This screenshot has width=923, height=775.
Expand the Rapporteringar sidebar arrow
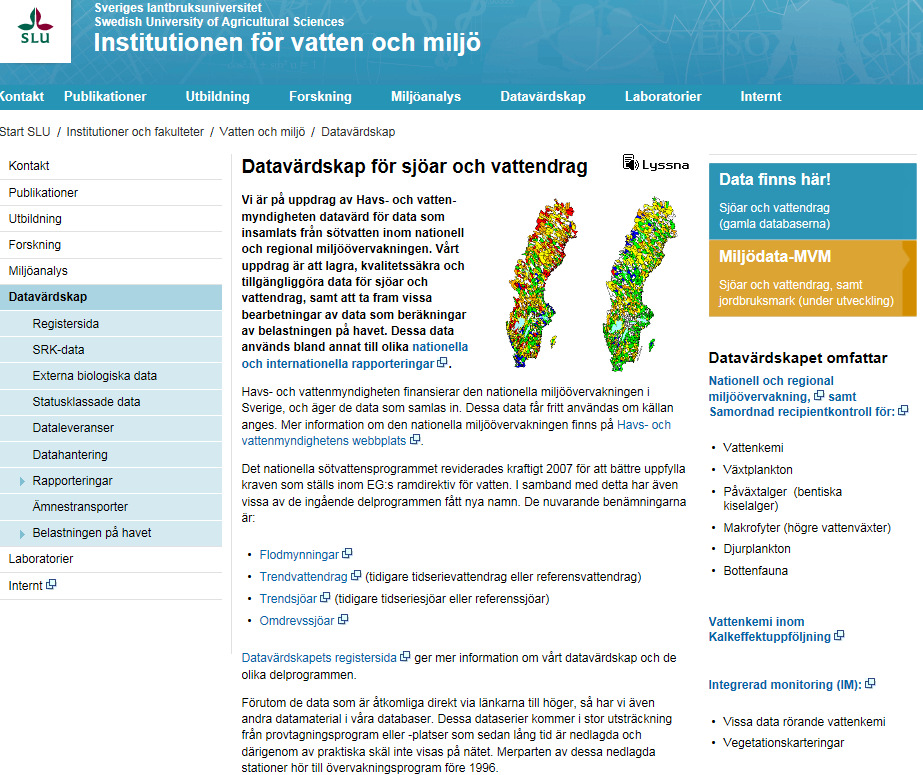coord(22,481)
